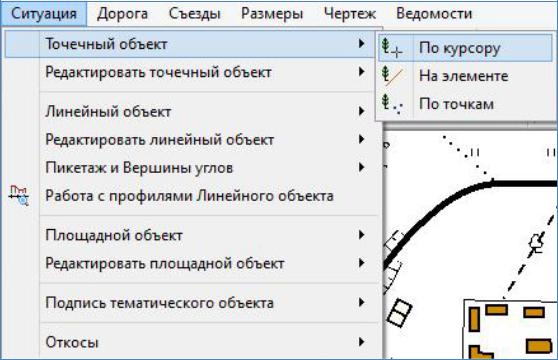
Task: Open the Чертеж menu
Action: click(x=350, y=14)
